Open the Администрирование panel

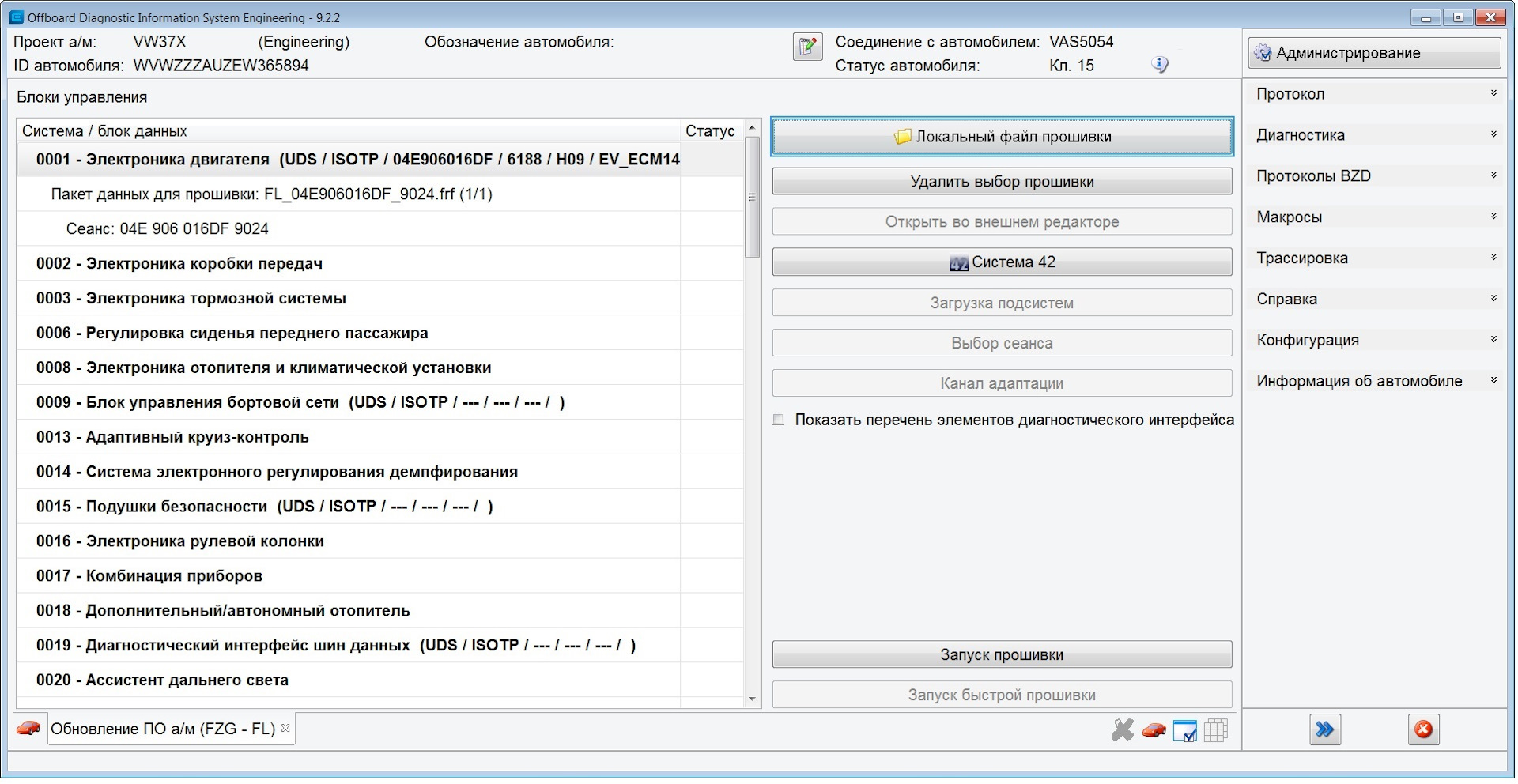pyautogui.click(x=1374, y=53)
